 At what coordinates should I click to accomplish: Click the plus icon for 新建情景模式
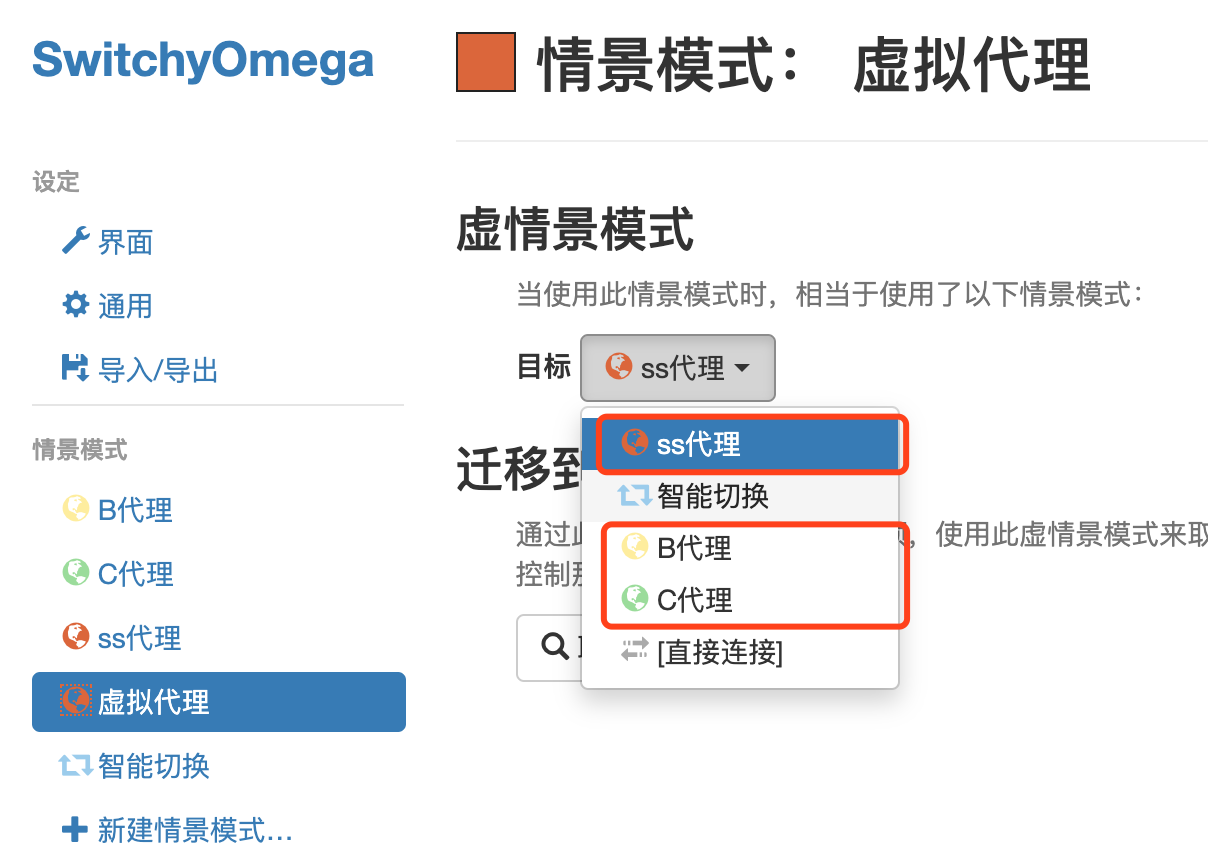pos(76,829)
